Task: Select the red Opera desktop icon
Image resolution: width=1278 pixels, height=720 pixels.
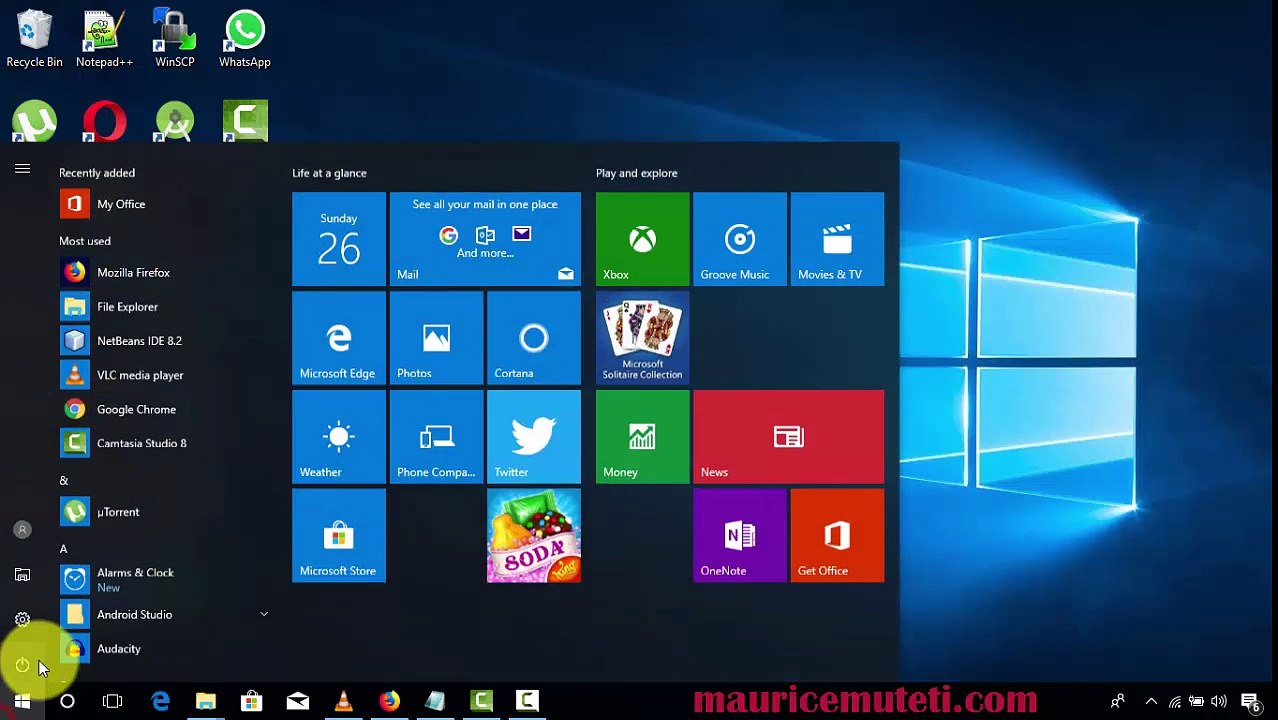Action: [104, 122]
